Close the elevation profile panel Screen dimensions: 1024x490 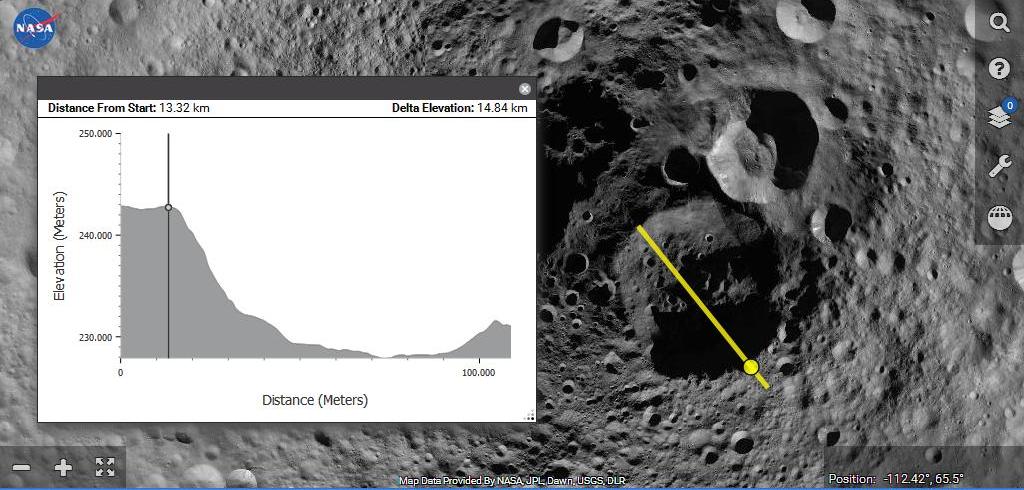click(x=524, y=89)
